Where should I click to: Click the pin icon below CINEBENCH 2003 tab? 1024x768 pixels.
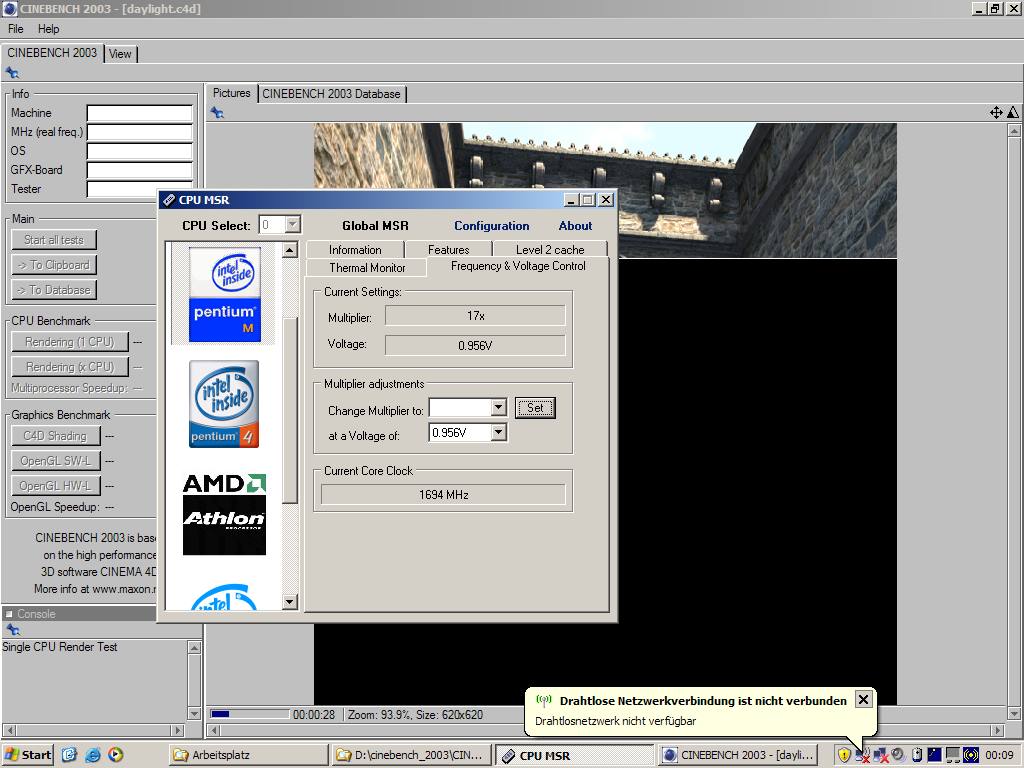(x=12, y=72)
